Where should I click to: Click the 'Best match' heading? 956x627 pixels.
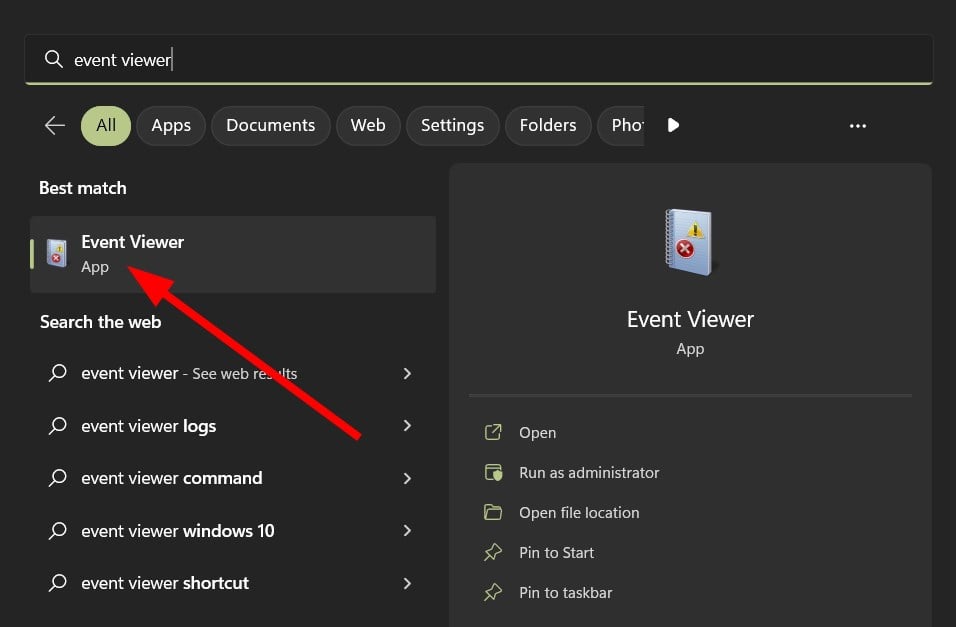pyautogui.click(x=83, y=188)
